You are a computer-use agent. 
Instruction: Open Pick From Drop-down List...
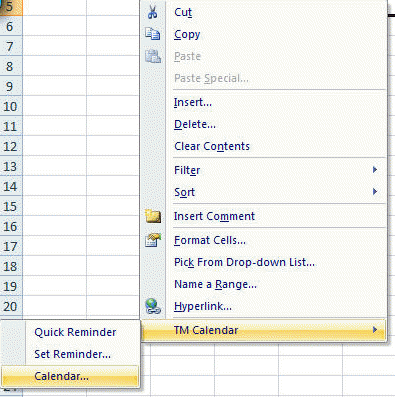click(244, 262)
